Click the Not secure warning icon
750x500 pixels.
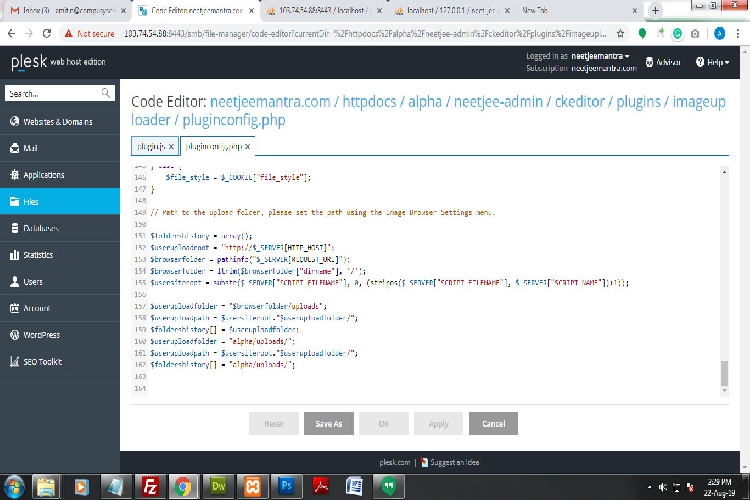pos(69,33)
